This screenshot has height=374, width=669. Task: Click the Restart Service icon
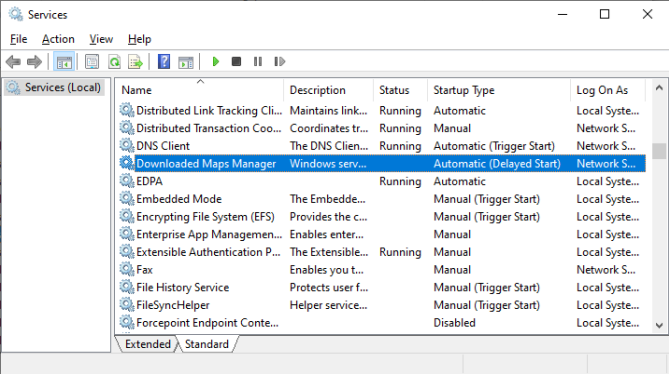point(279,62)
